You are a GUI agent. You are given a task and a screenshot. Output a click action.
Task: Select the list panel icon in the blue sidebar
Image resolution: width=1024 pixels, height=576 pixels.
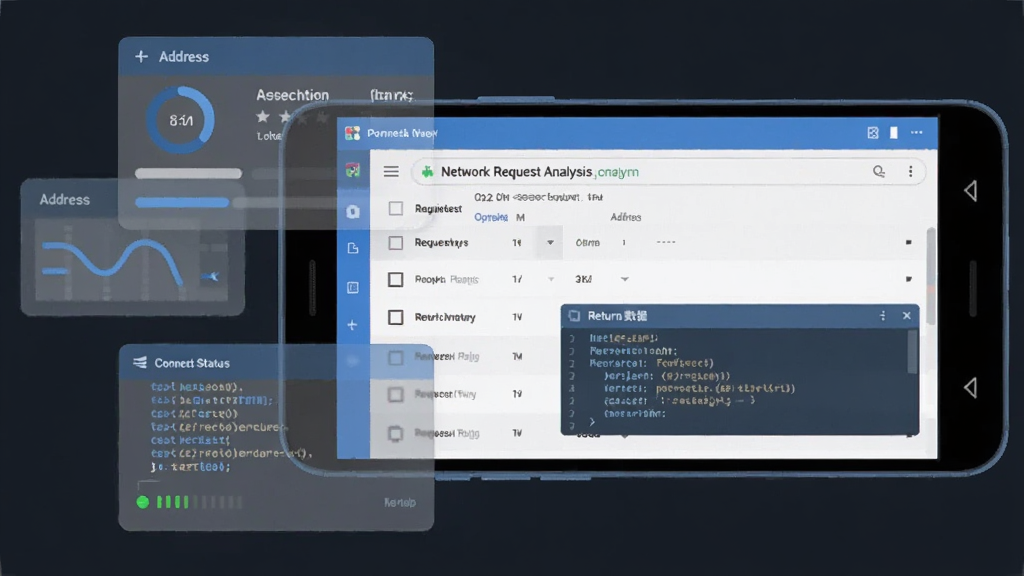(353, 287)
